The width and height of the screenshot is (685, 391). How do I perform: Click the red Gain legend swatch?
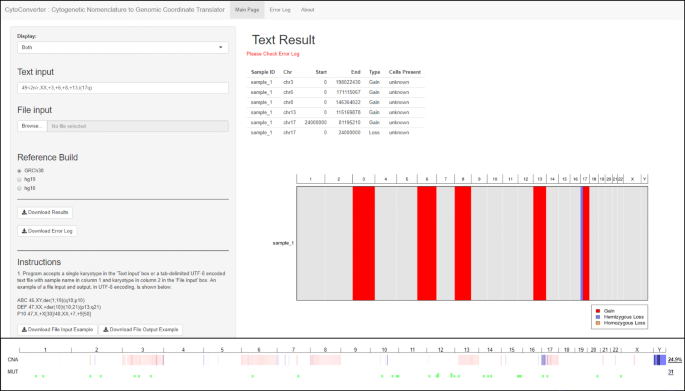(598, 311)
